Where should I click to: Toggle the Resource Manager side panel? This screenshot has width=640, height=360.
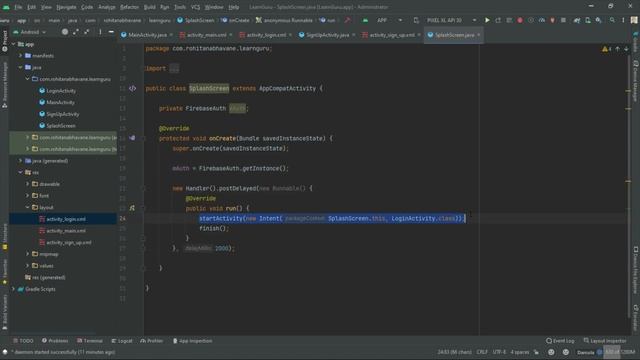[x=4, y=85]
